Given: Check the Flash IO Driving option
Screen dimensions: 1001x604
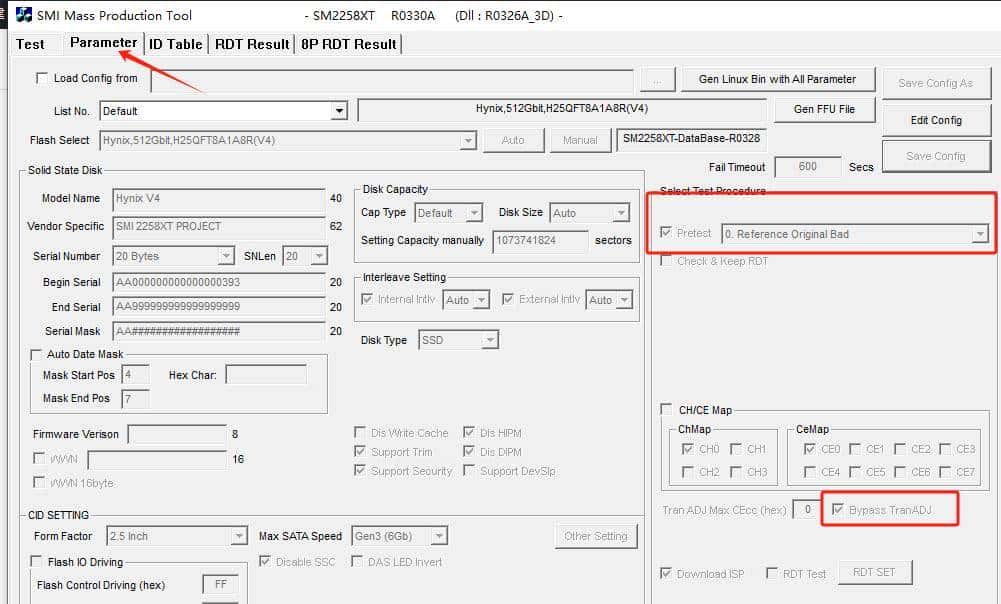Looking at the screenshot, I should coord(38,563).
